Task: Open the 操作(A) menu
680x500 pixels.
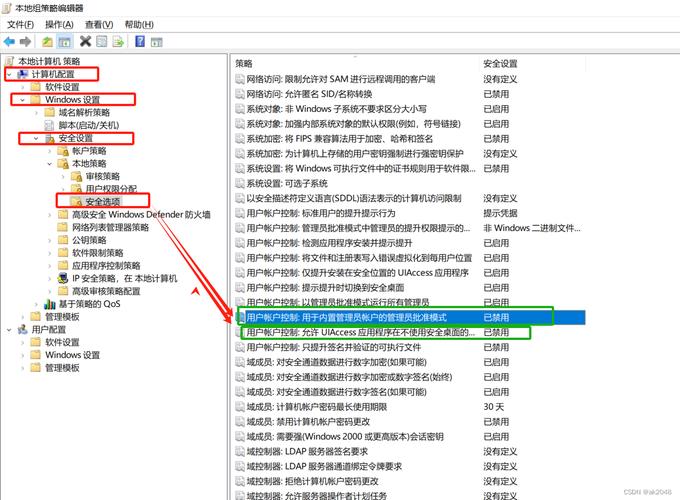Action: (59, 25)
